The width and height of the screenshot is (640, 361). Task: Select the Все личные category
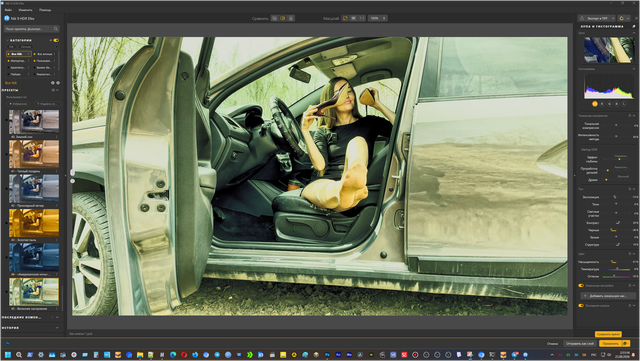coord(44,54)
